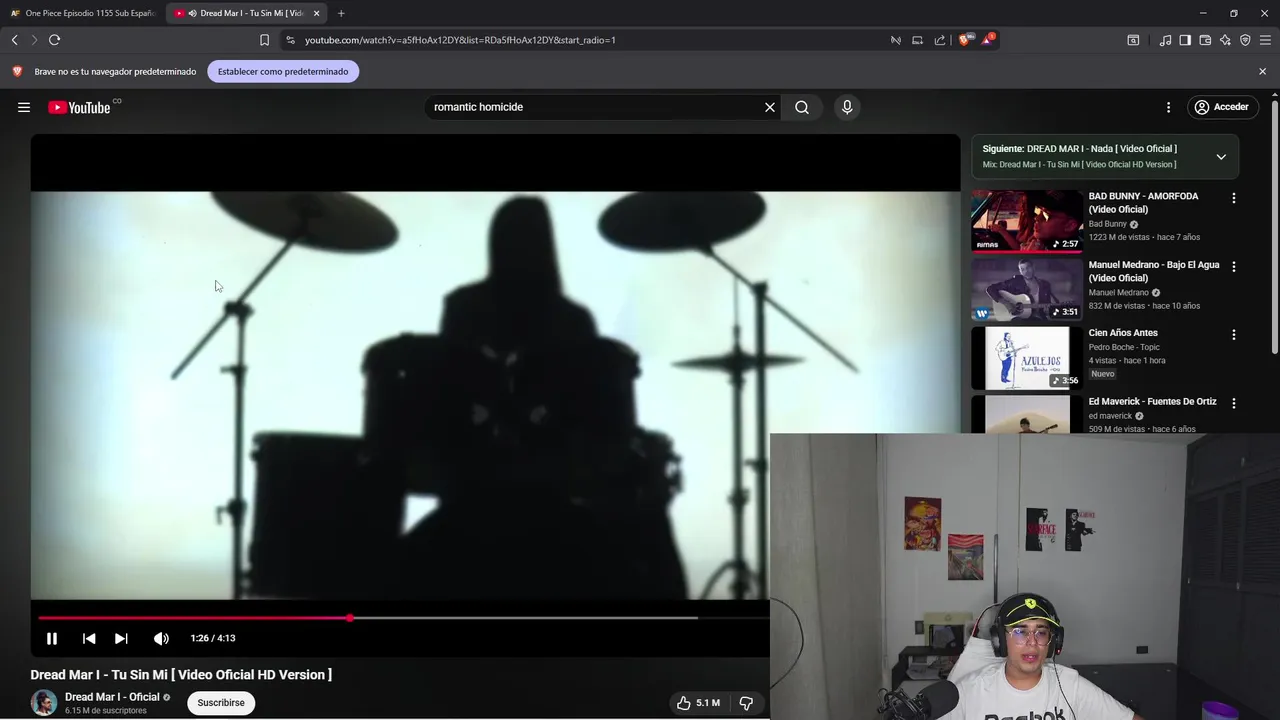Open the cast media icon in address bar
1280x720 pixels.
(x=917, y=40)
